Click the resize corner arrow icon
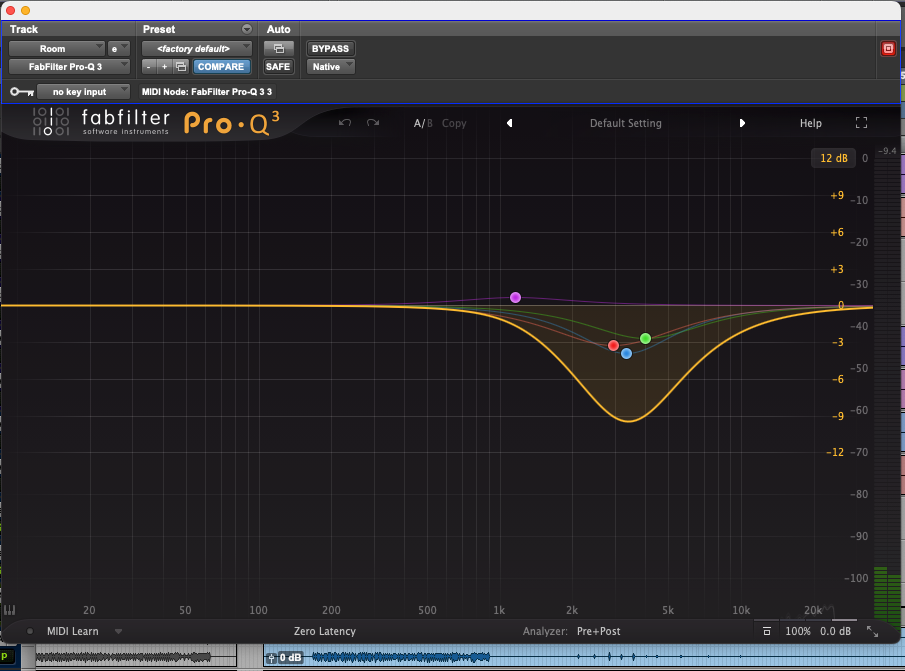This screenshot has height=671, width=905. click(872, 632)
